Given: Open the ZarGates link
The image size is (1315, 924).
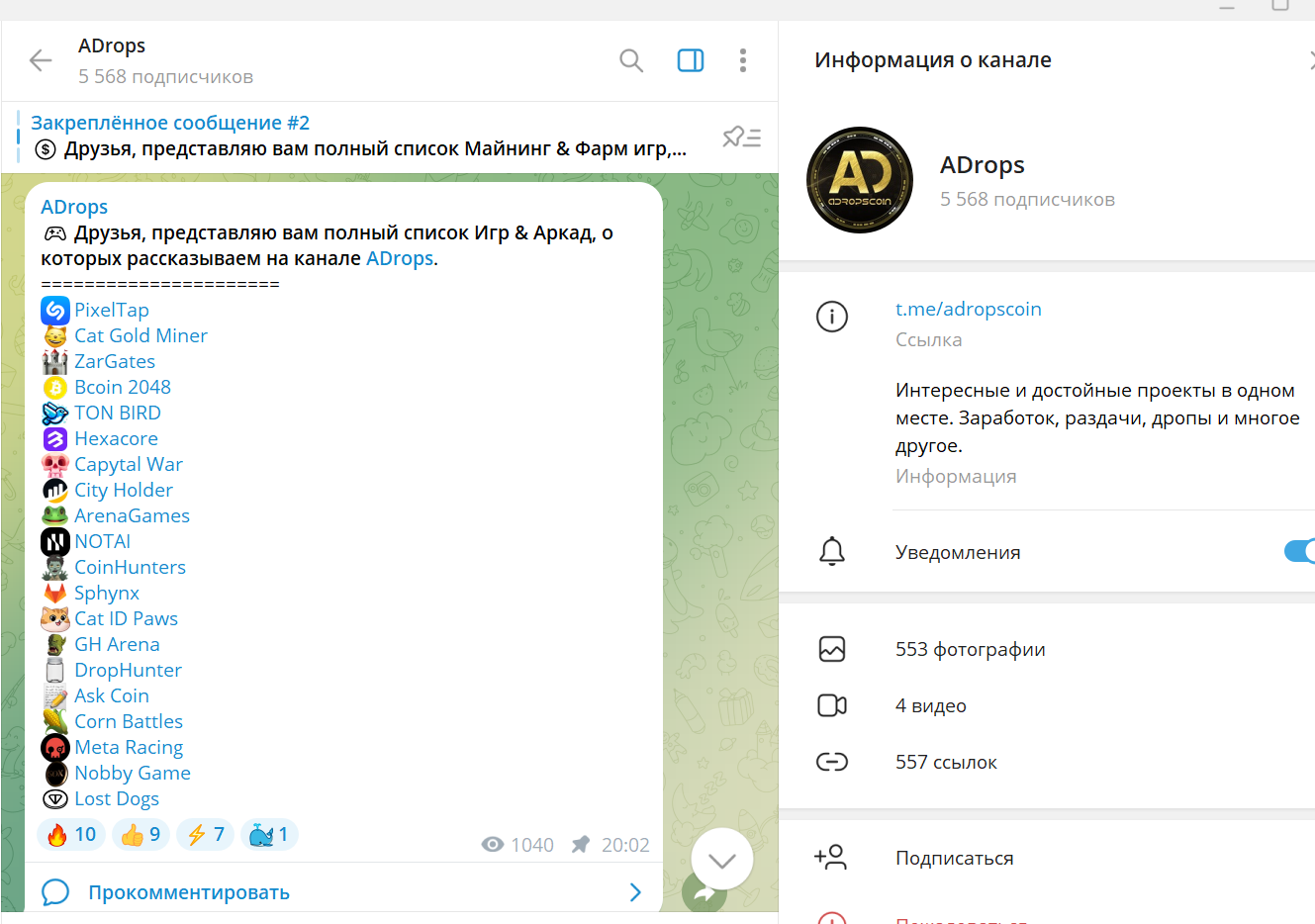Looking at the screenshot, I should coord(115,361).
